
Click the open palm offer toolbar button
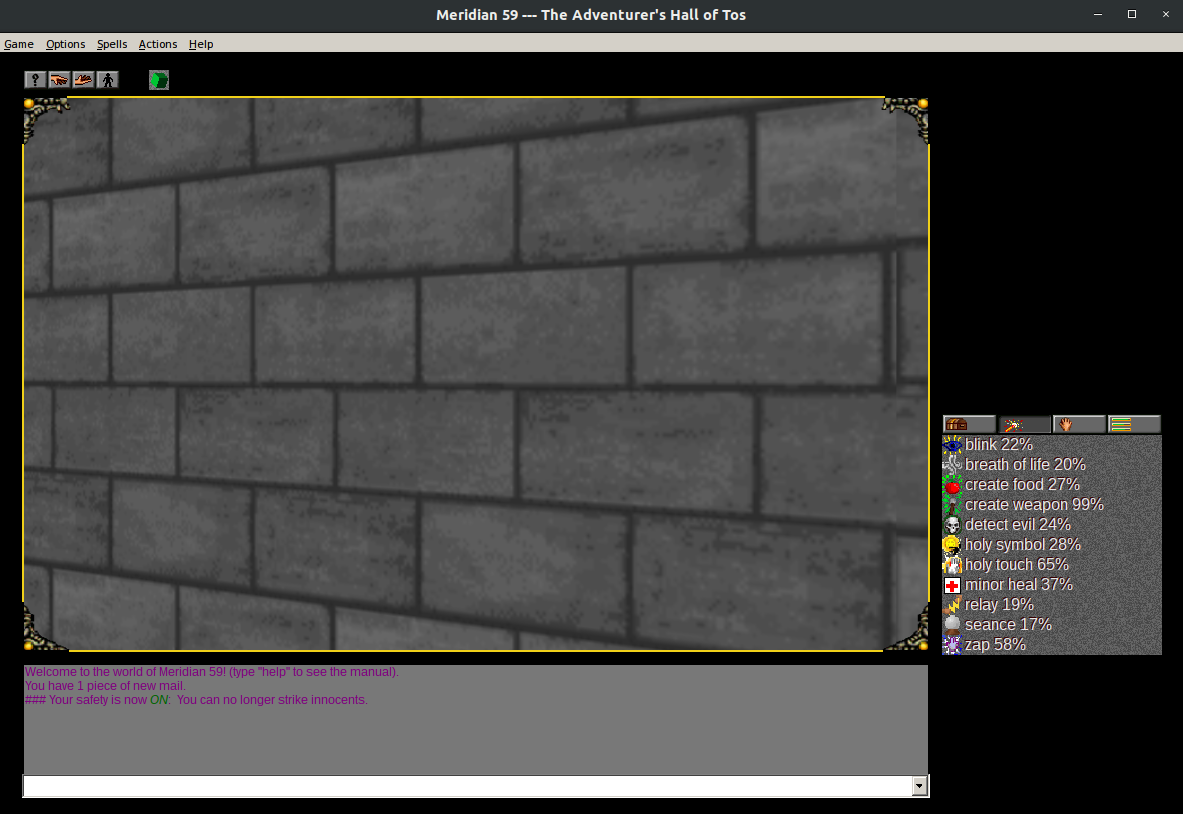(83, 80)
